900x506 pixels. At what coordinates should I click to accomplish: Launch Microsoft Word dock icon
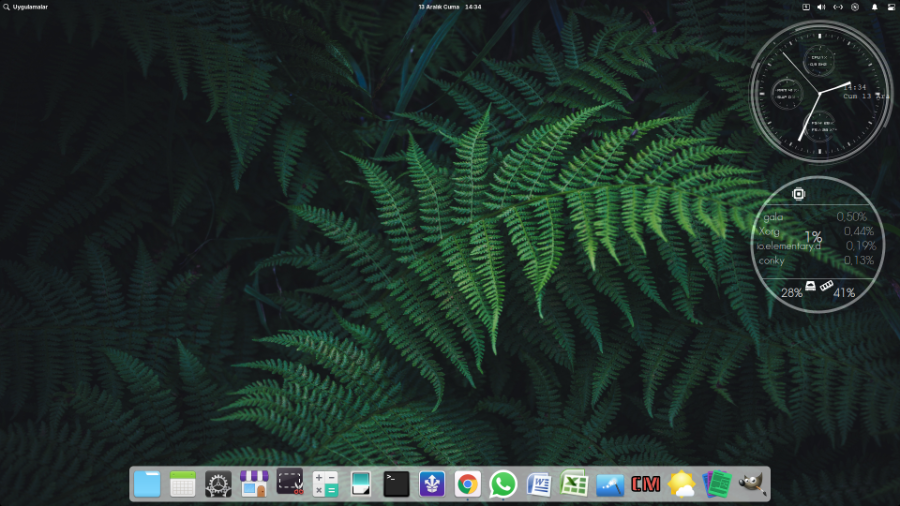click(539, 484)
